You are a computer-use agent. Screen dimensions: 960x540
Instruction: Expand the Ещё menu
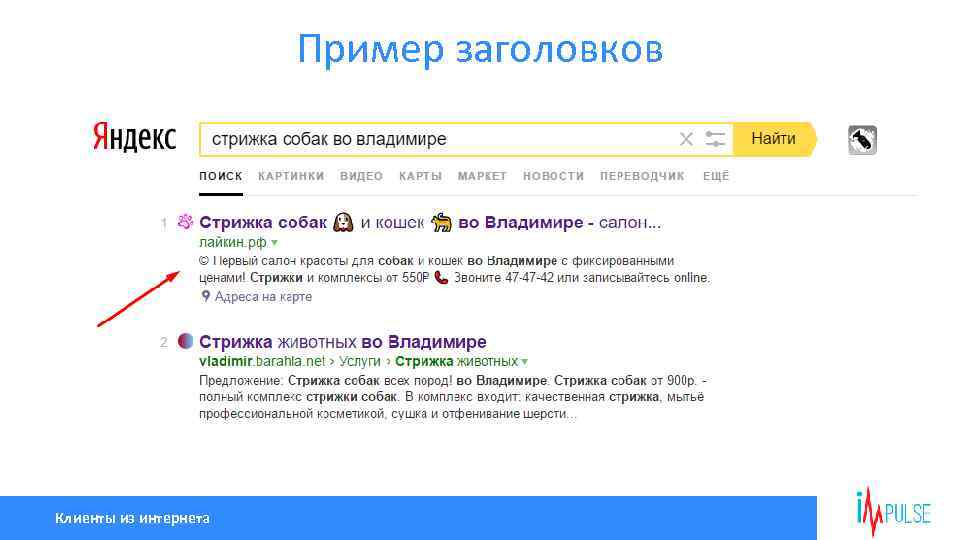[x=716, y=176]
